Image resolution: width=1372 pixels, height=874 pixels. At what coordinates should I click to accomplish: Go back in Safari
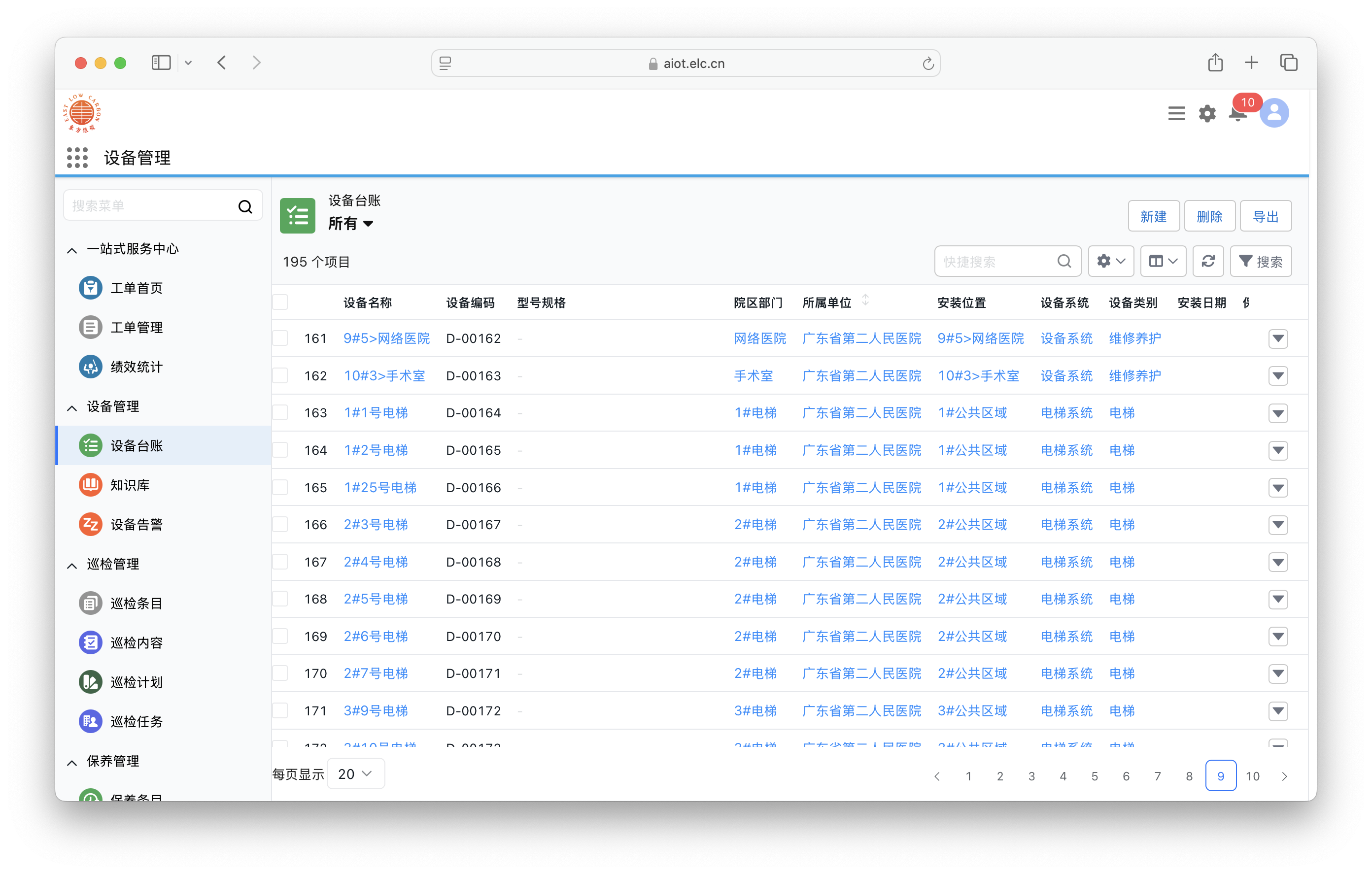pyautogui.click(x=222, y=63)
